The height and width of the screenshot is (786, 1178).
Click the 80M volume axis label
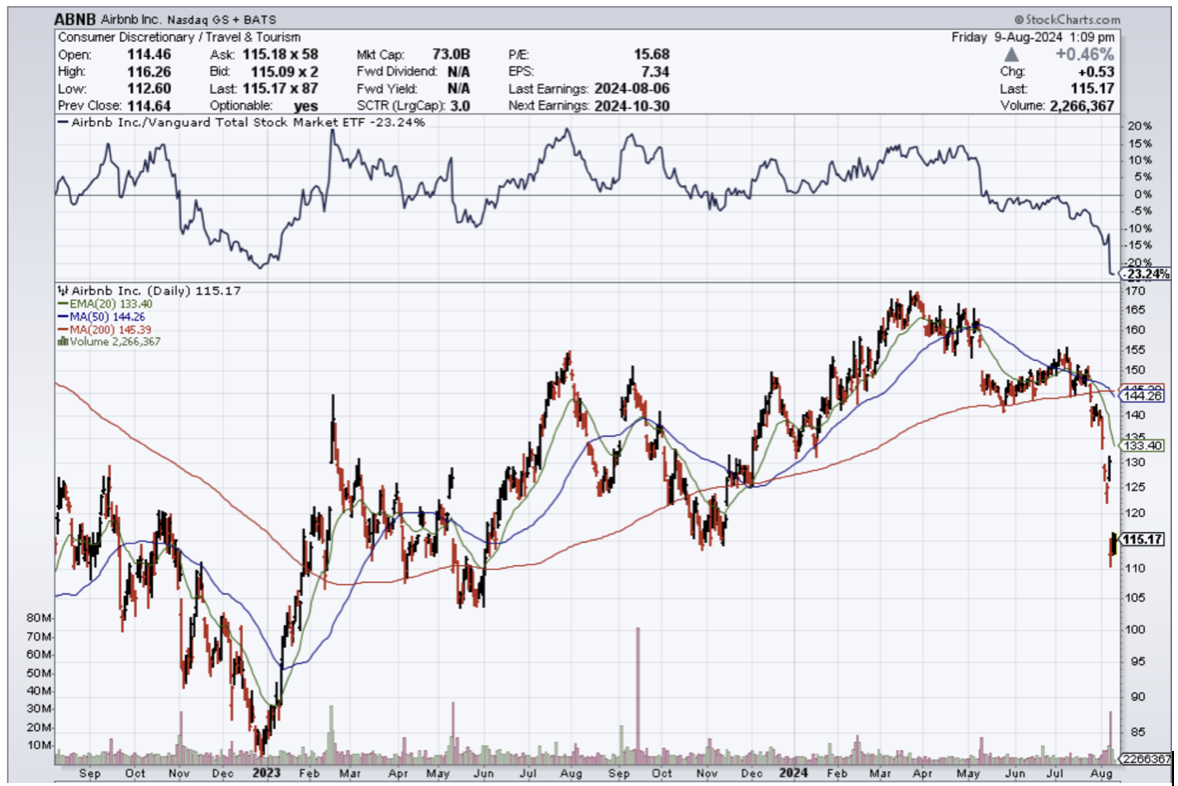pos(39,618)
